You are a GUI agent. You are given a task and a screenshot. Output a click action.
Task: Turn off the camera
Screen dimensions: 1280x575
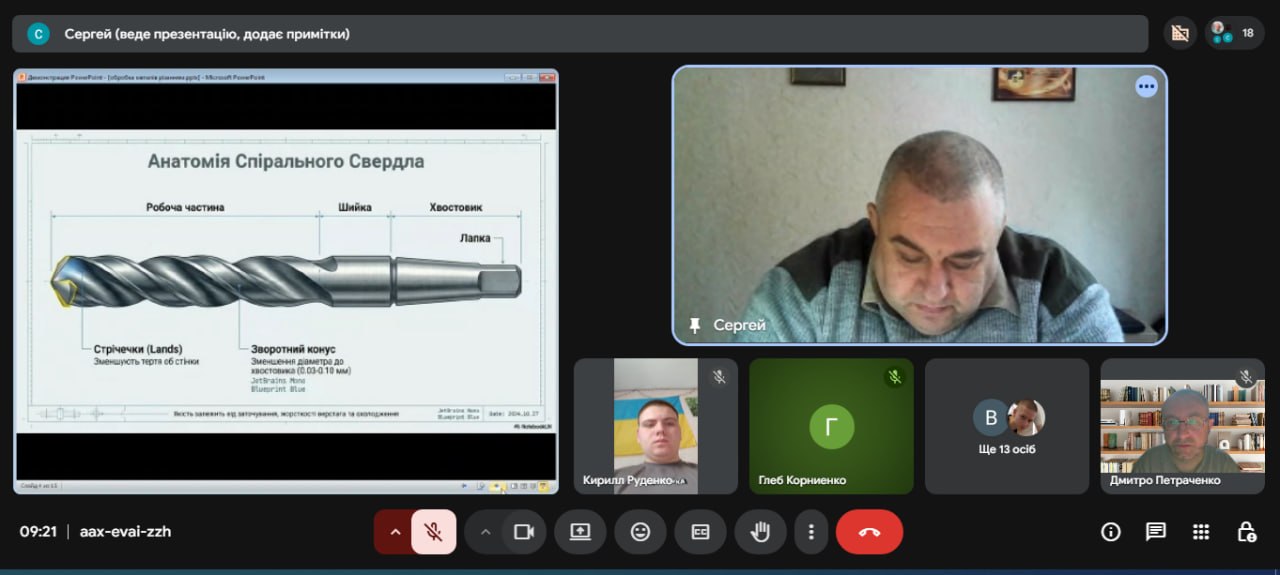click(x=522, y=532)
